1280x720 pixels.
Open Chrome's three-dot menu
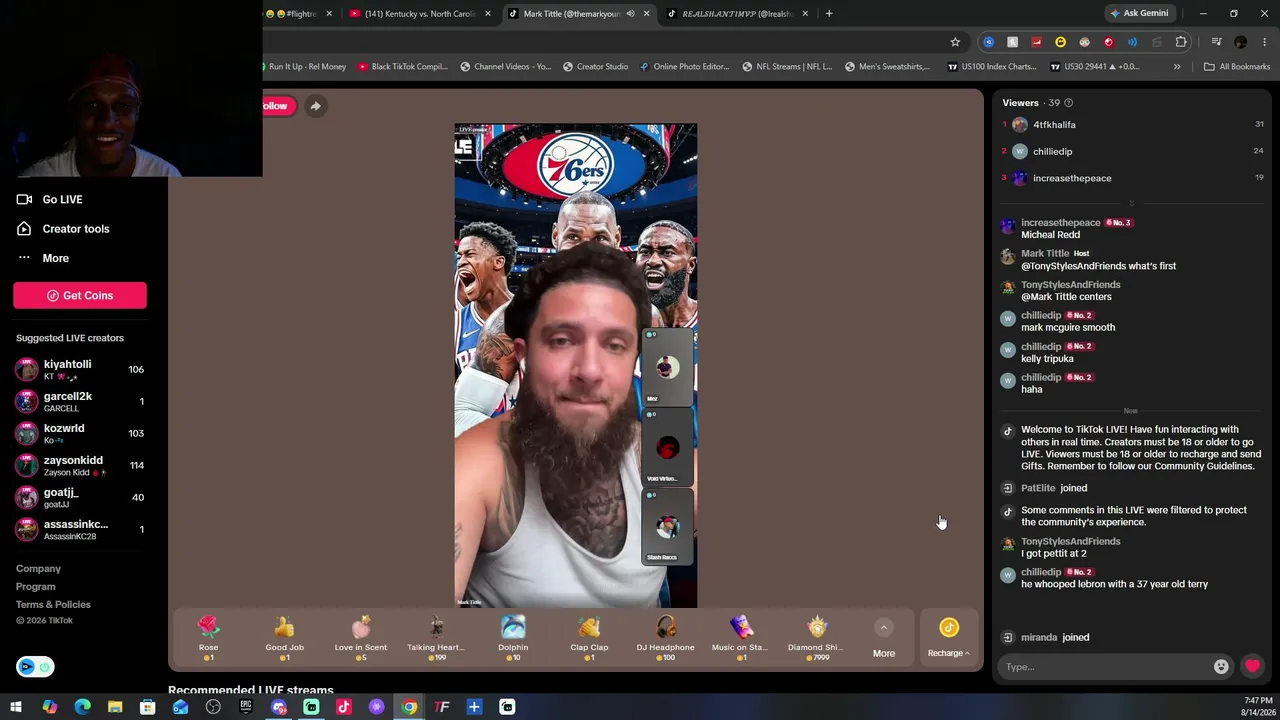point(1265,42)
